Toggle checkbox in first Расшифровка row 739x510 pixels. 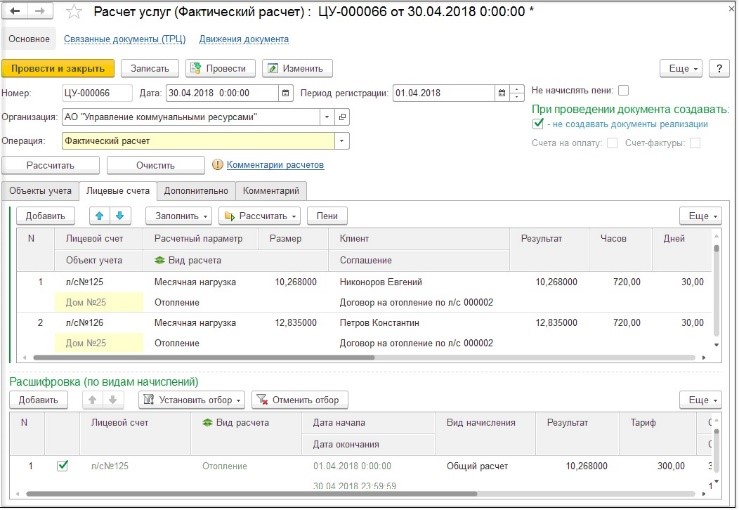click(x=63, y=465)
